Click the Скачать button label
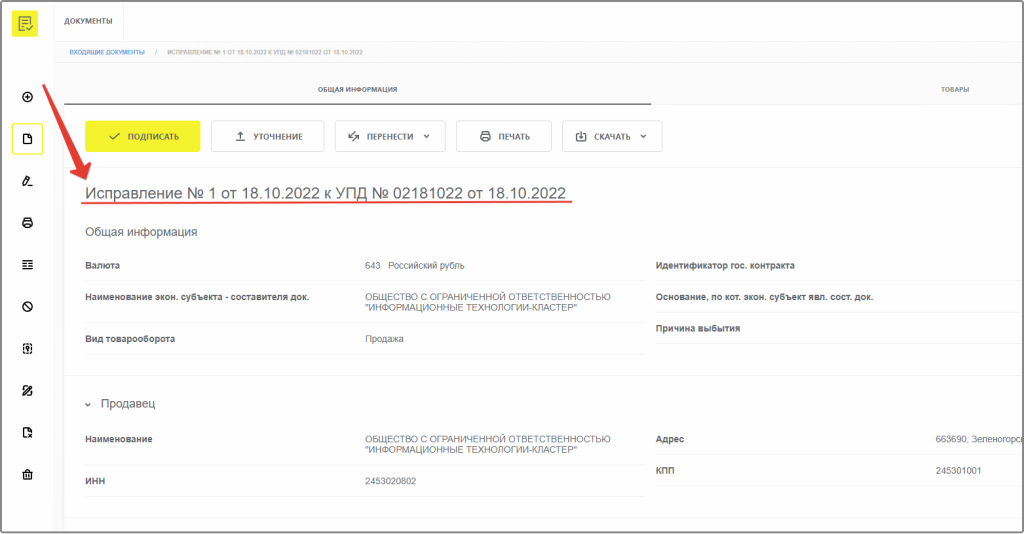Viewport: 1024px width, 534px height. tap(612, 136)
